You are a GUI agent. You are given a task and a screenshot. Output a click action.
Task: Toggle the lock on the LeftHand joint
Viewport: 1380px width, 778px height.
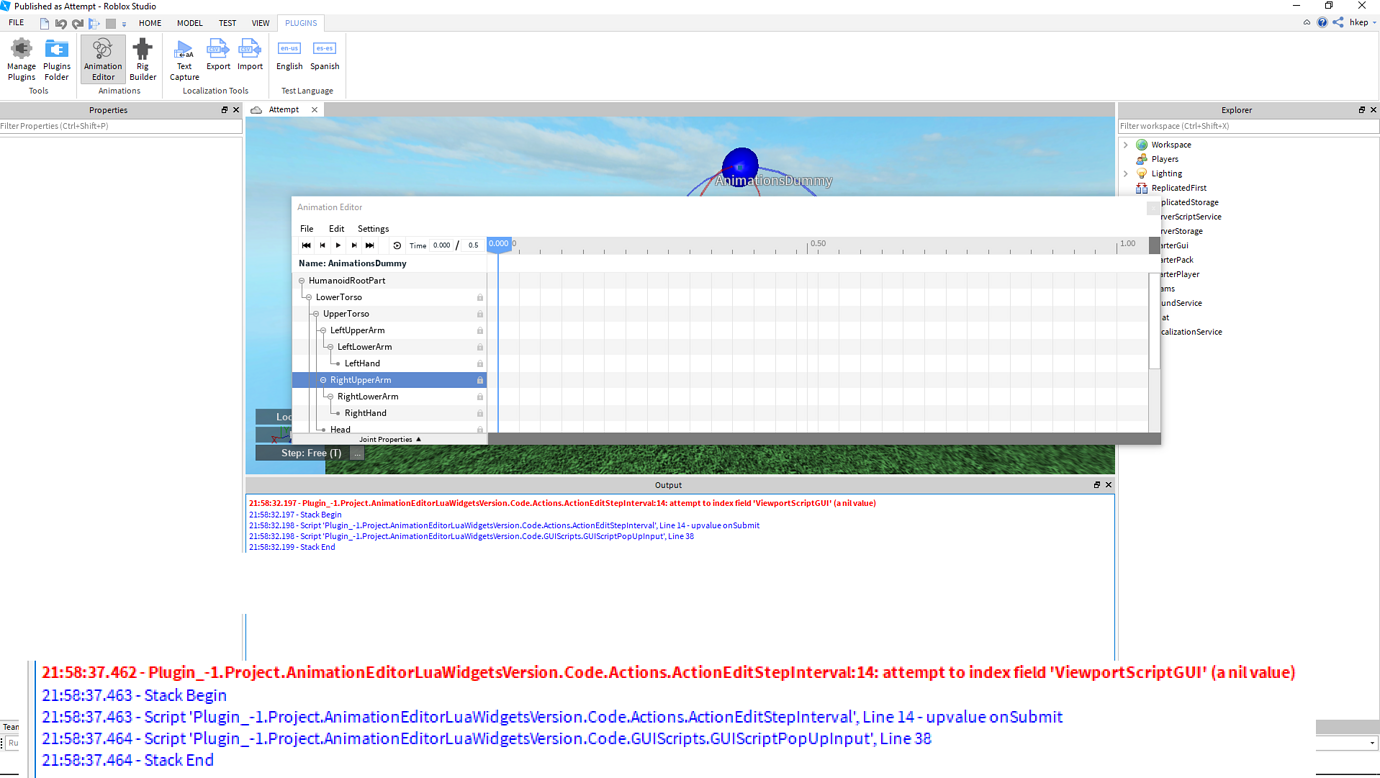pyautogui.click(x=480, y=364)
